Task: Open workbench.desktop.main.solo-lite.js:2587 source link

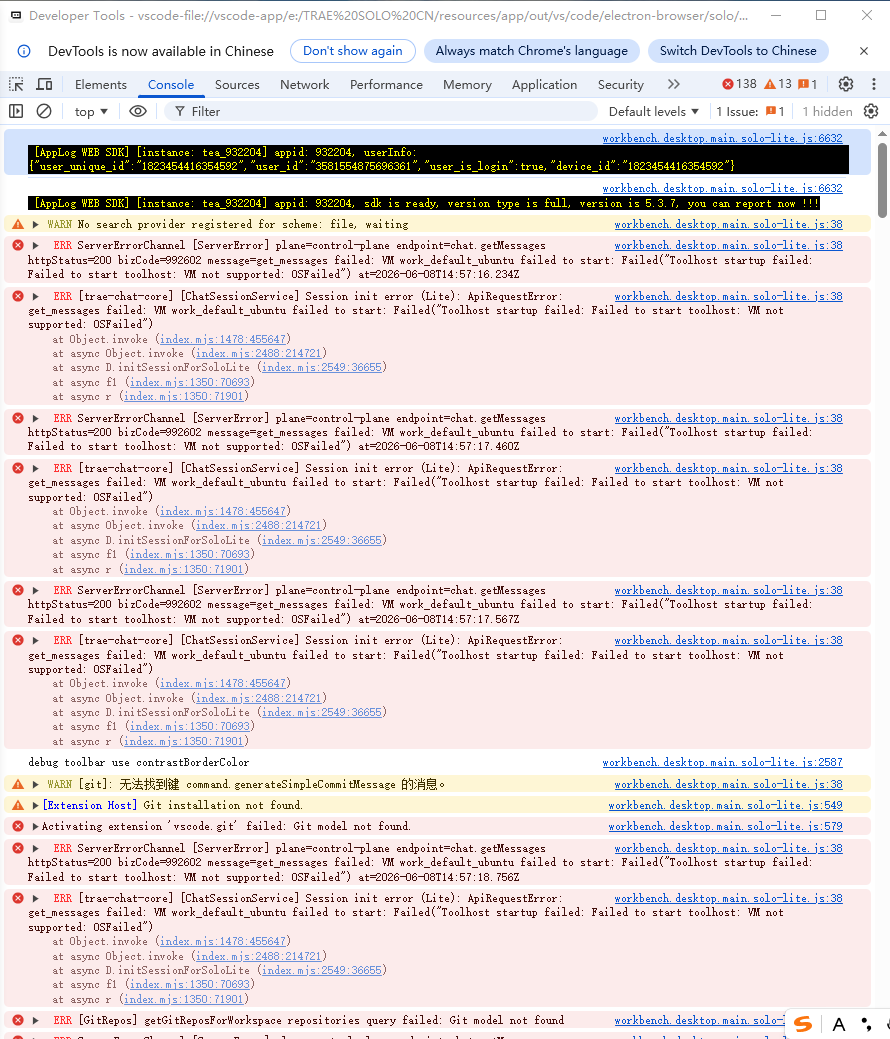Action: [722, 763]
